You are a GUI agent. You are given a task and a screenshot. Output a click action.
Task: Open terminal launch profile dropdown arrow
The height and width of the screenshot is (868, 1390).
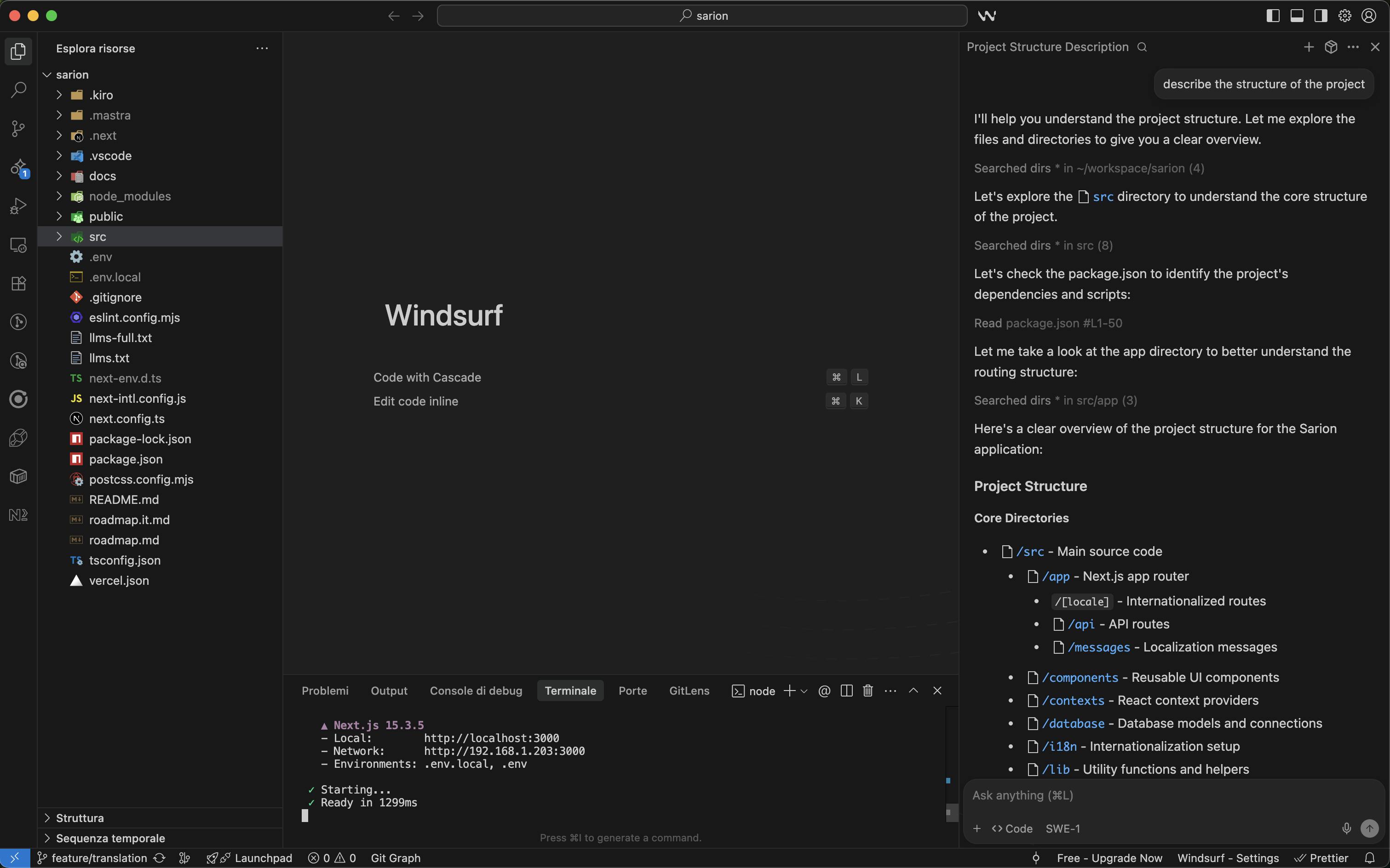804,691
